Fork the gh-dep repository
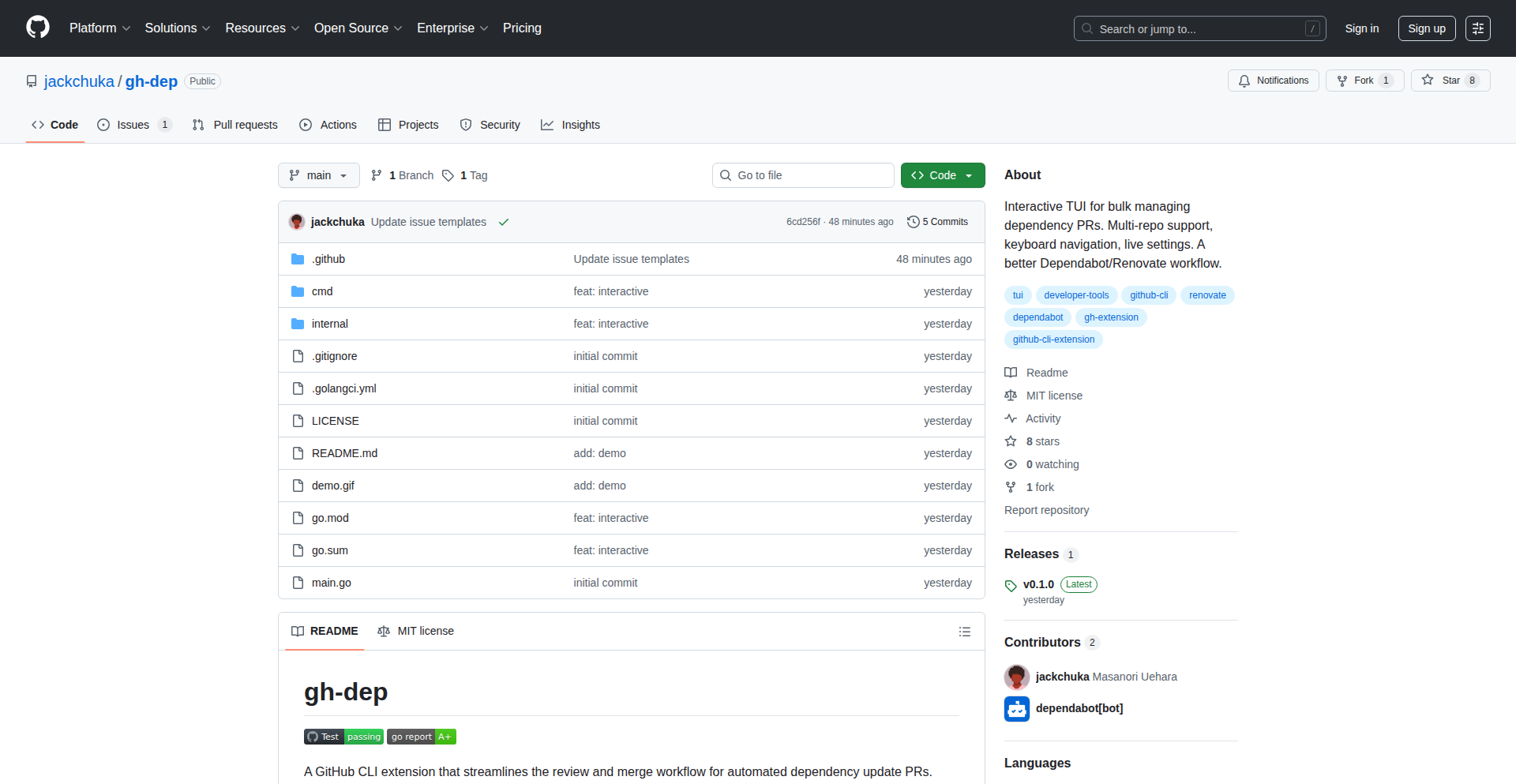The height and width of the screenshot is (784, 1516). point(1364,81)
